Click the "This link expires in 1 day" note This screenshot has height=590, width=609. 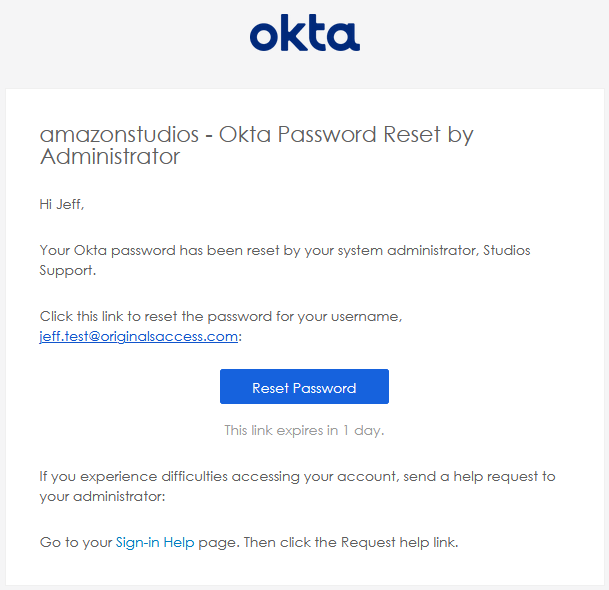point(304,430)
